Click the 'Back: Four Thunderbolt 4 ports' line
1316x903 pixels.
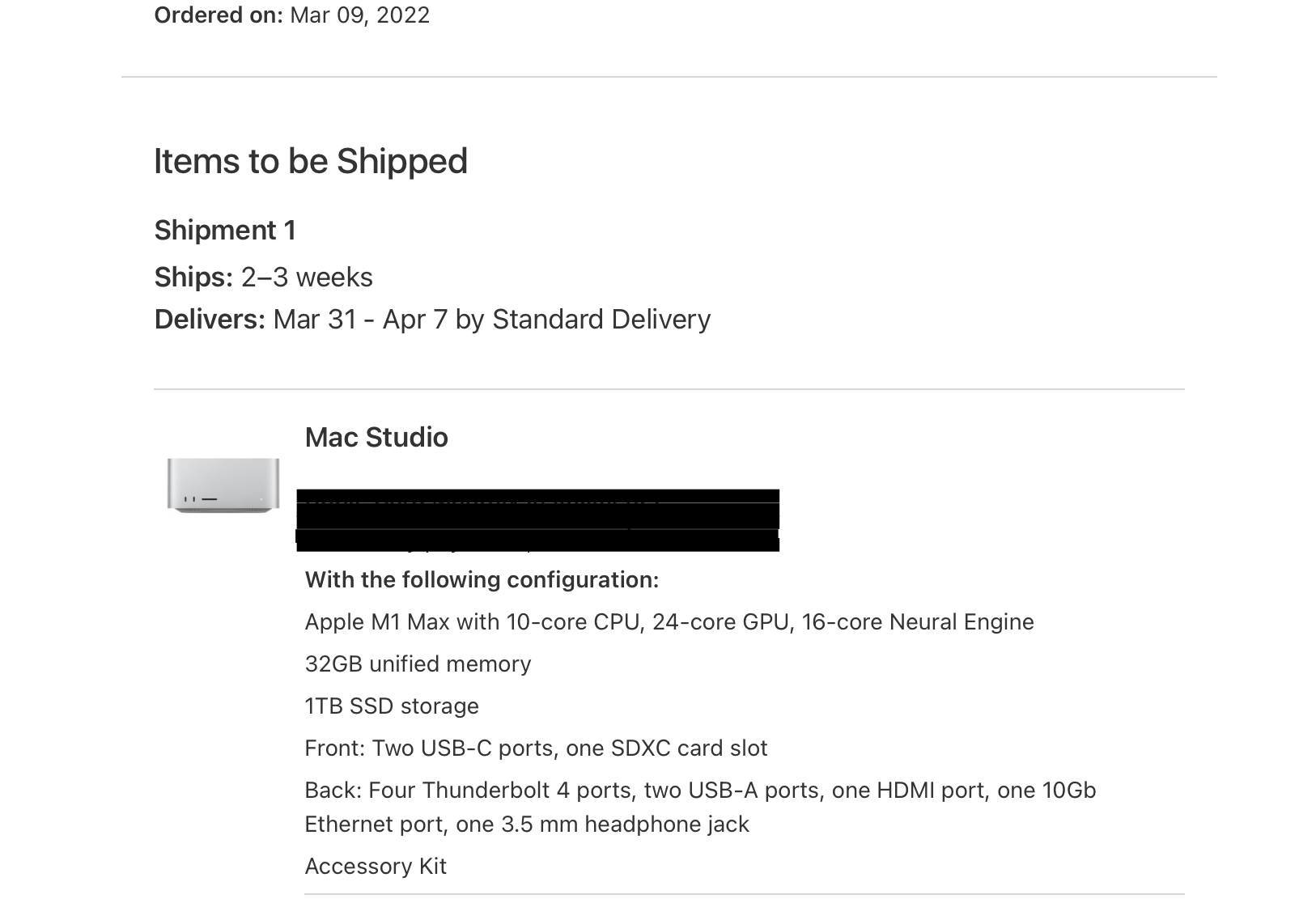point(700,791)
